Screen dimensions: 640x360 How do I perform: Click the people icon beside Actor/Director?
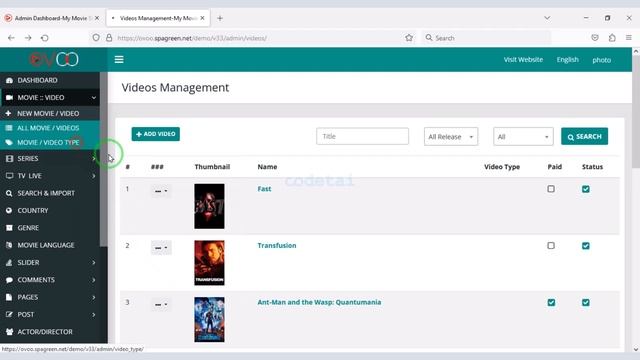tap(9, 332)
